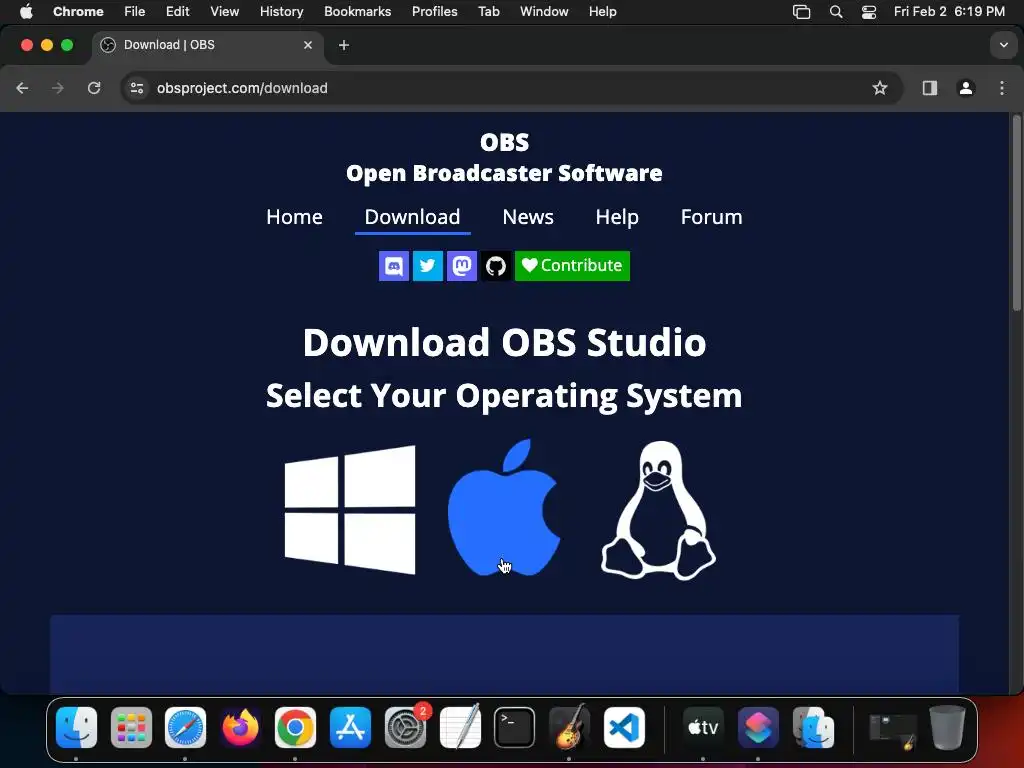
Task: Open the OBS GitHub icon
Action: [x=496, y=266]
